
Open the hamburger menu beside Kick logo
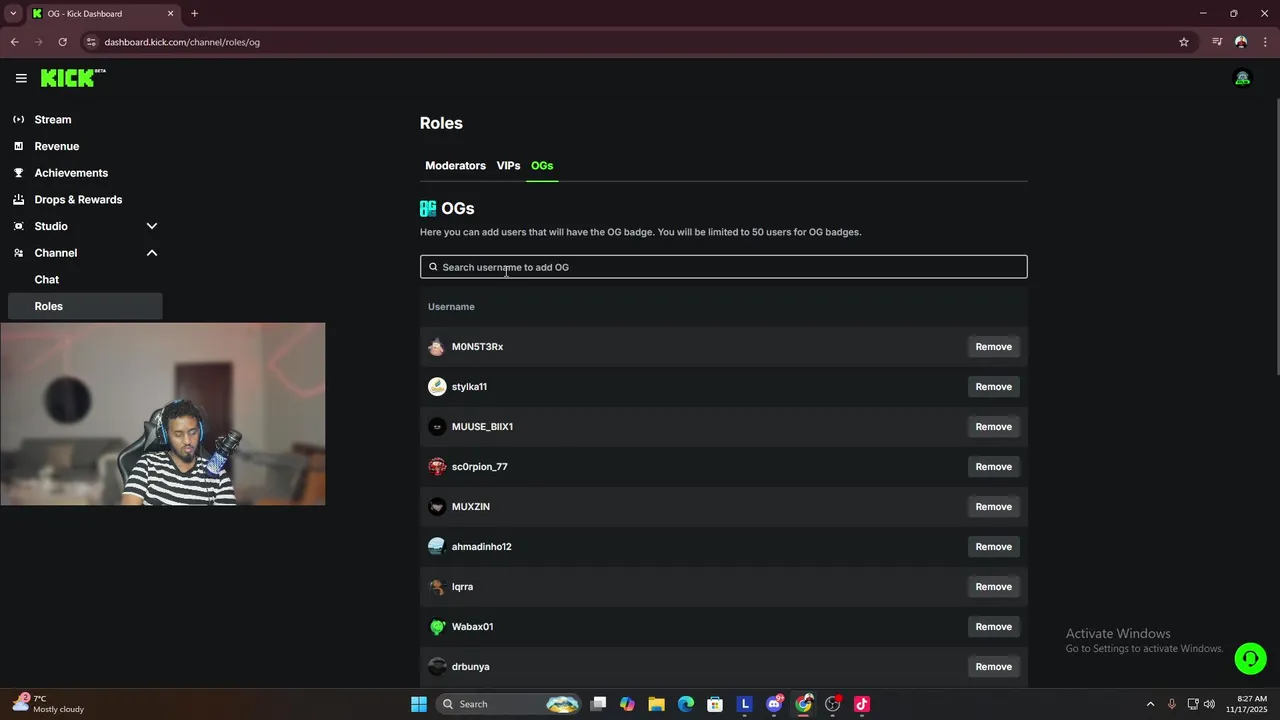pyautogui.click(x=21, y=78)
